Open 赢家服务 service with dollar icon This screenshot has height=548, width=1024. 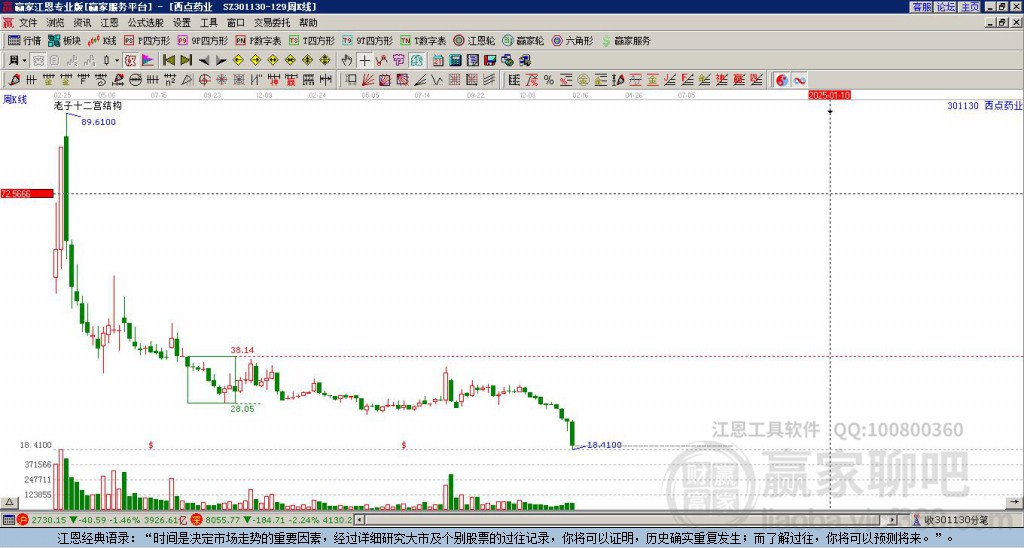(x=626, y=40)
